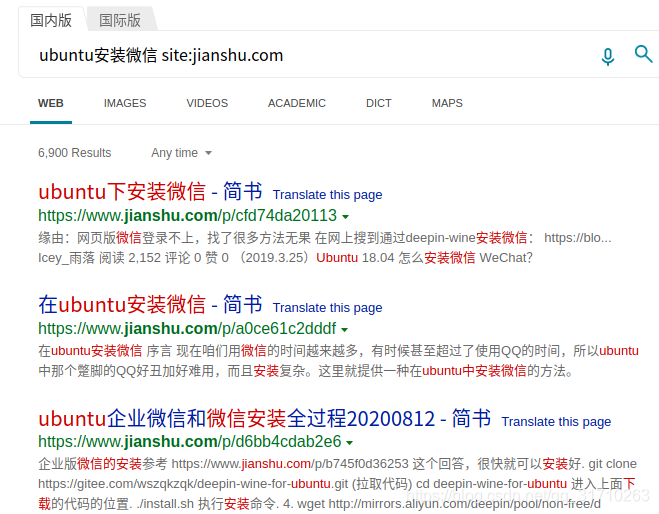Select the WEB results tab
This screenshot has height=514, width=659.
(x=51, y=103)
